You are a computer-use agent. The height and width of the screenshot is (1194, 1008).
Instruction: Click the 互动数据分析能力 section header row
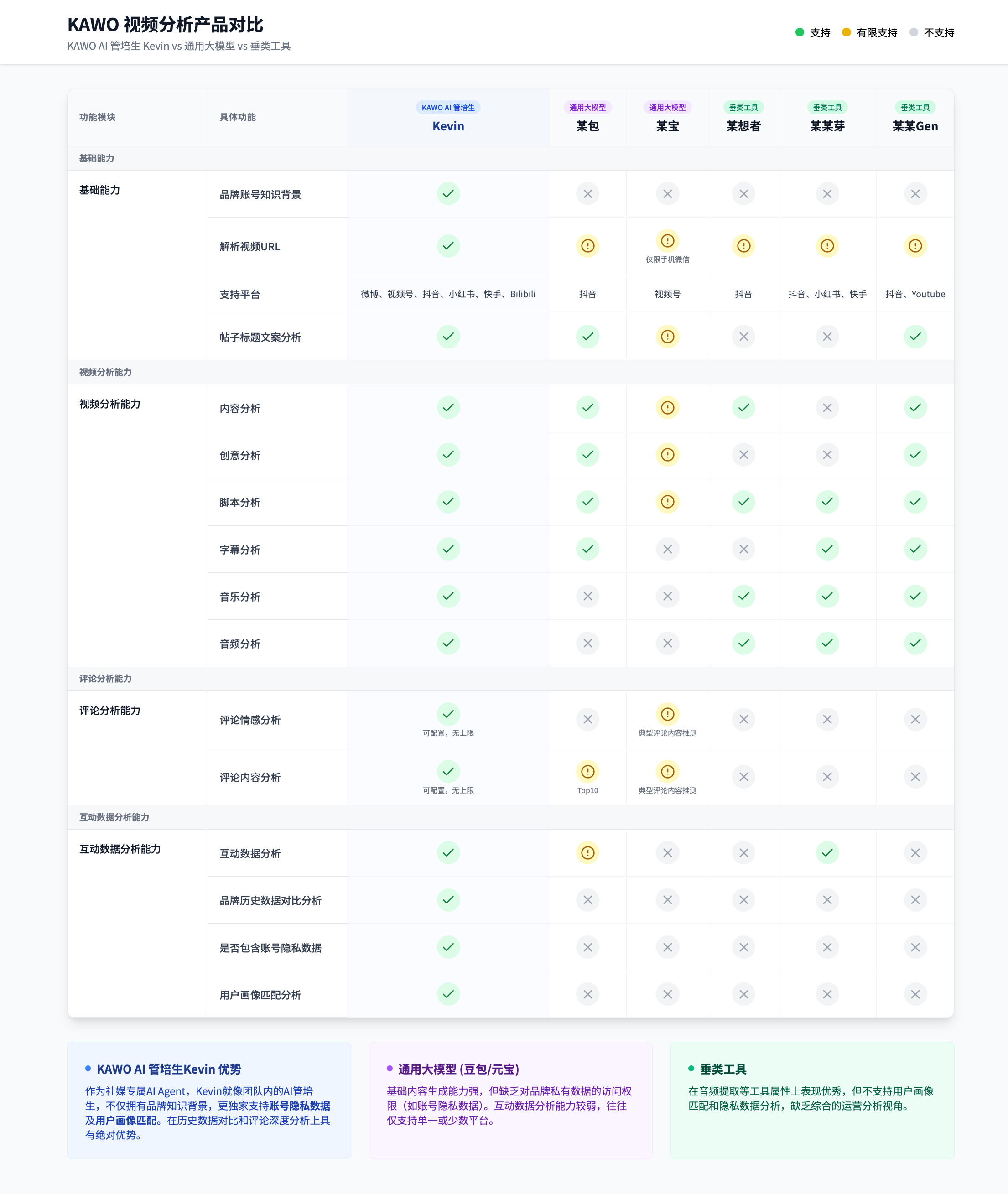click(114, 817)
